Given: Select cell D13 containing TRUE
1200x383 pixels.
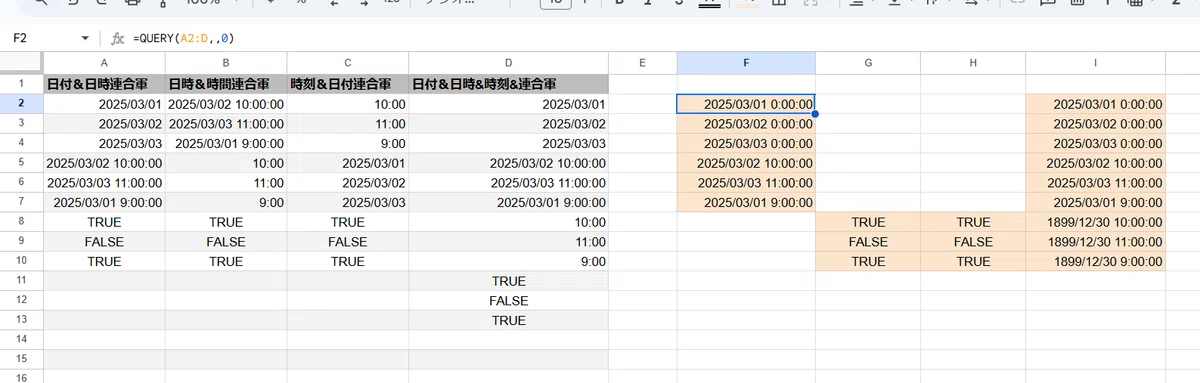Looking at the screenshot, I should tap(508, 320).
